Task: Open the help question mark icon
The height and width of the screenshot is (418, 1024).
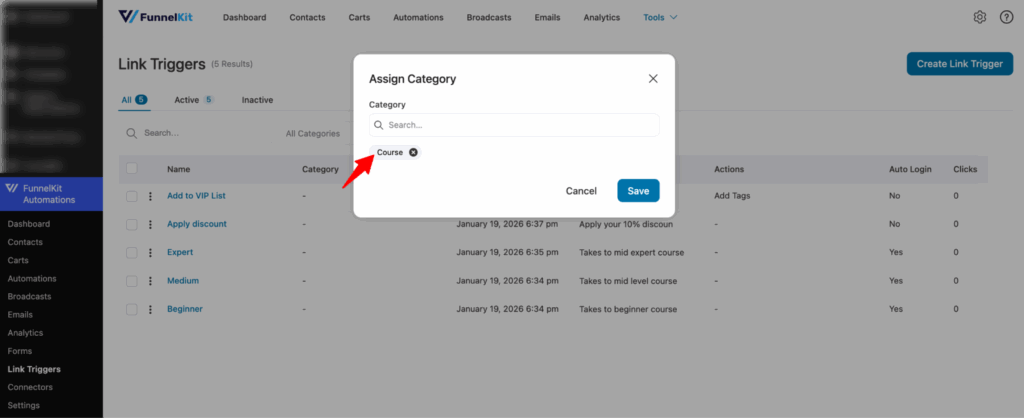Action: coord(1006,18)
